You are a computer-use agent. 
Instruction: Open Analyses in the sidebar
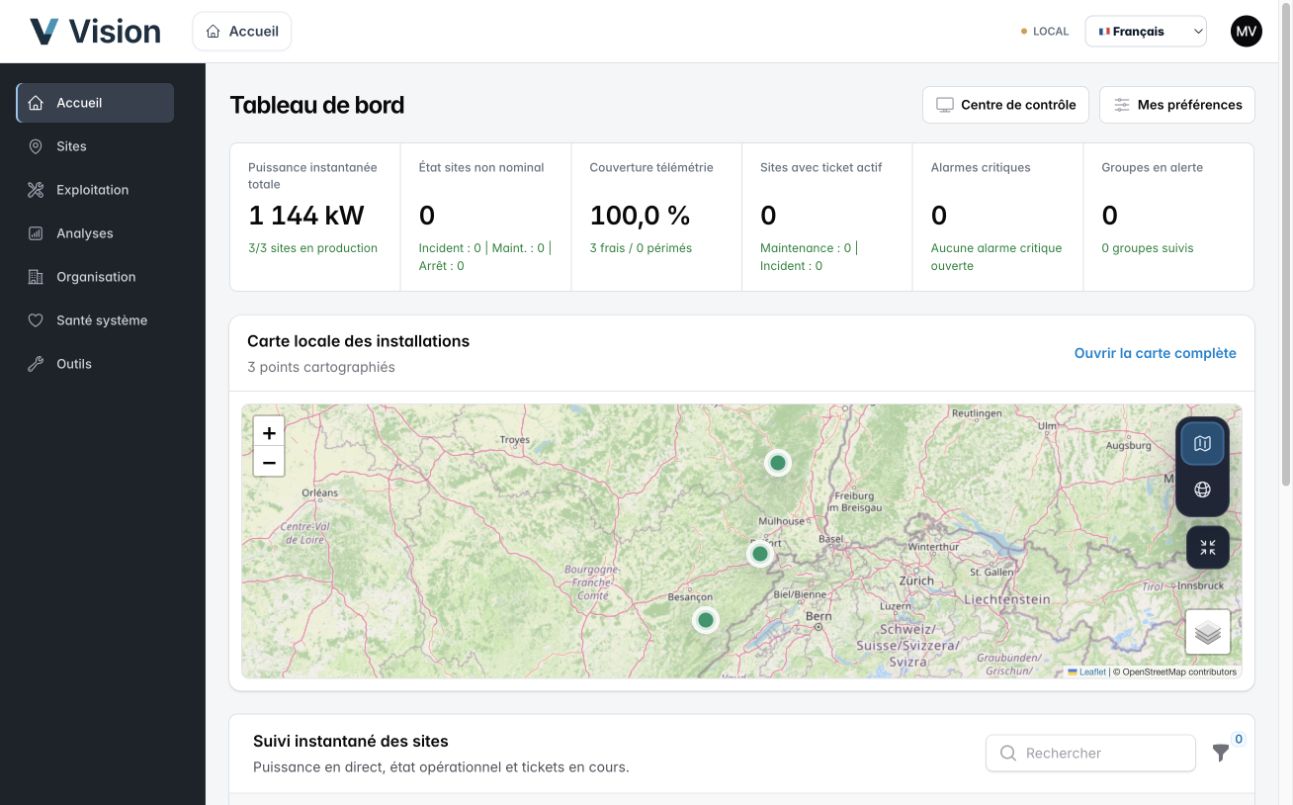[95, 233]
